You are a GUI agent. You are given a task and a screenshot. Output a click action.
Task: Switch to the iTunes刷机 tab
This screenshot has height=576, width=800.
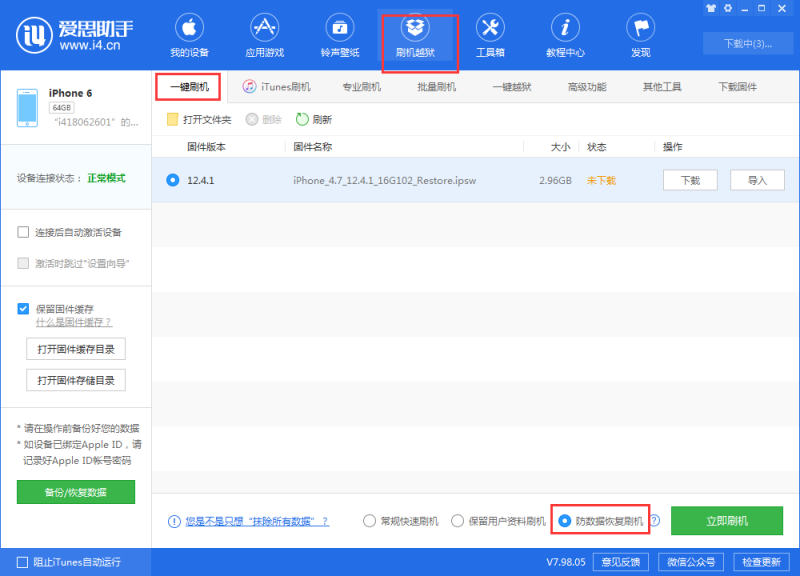277,87
